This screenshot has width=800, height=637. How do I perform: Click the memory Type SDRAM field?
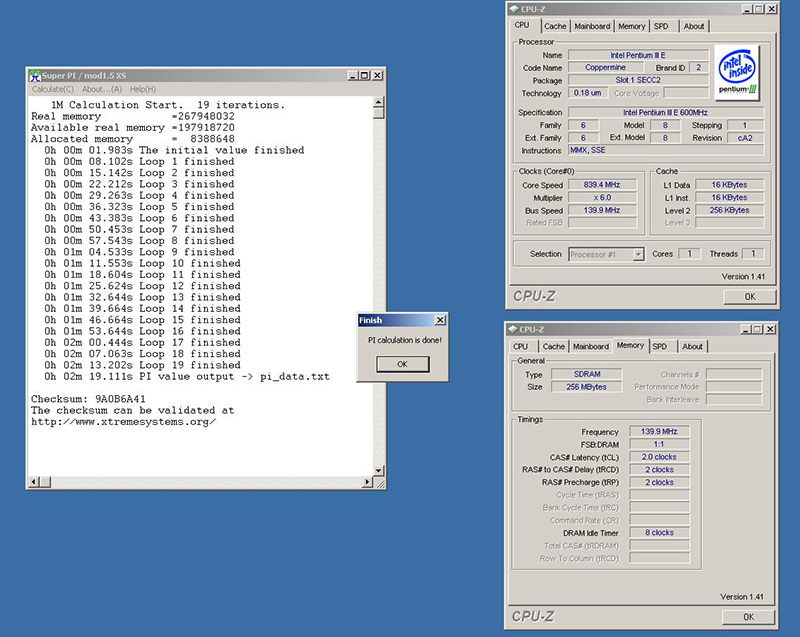coord(587,374)
